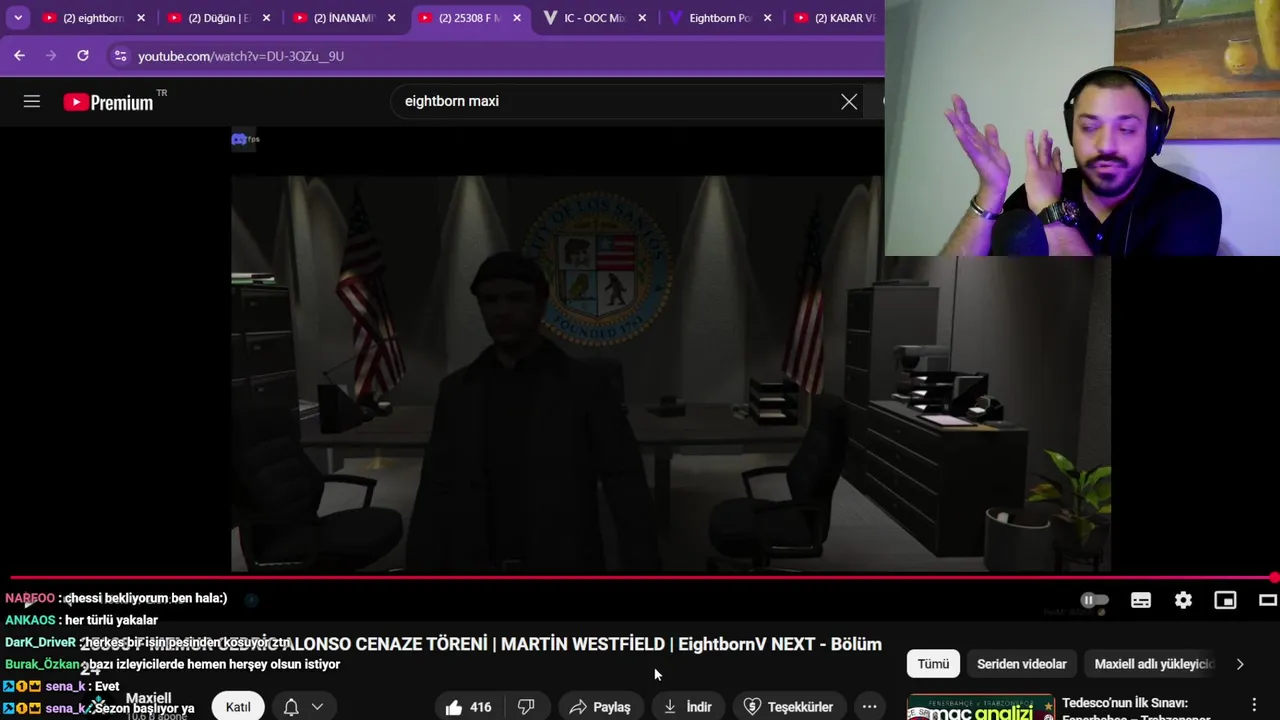Close the 'Eightborn Po' tab
The image size is (1280, 720).
[x=767, y=18]
